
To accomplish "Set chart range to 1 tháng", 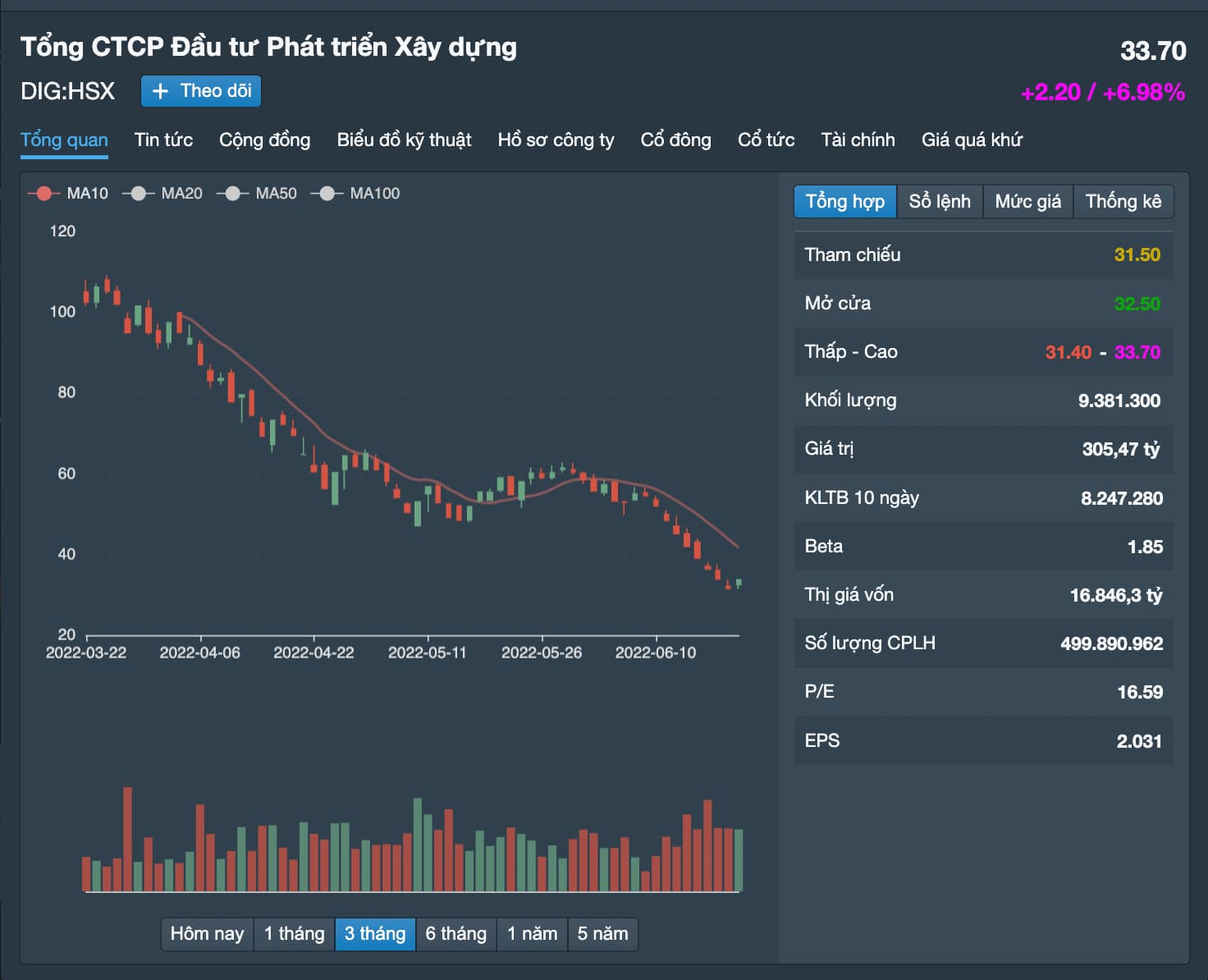I will 294,934.
